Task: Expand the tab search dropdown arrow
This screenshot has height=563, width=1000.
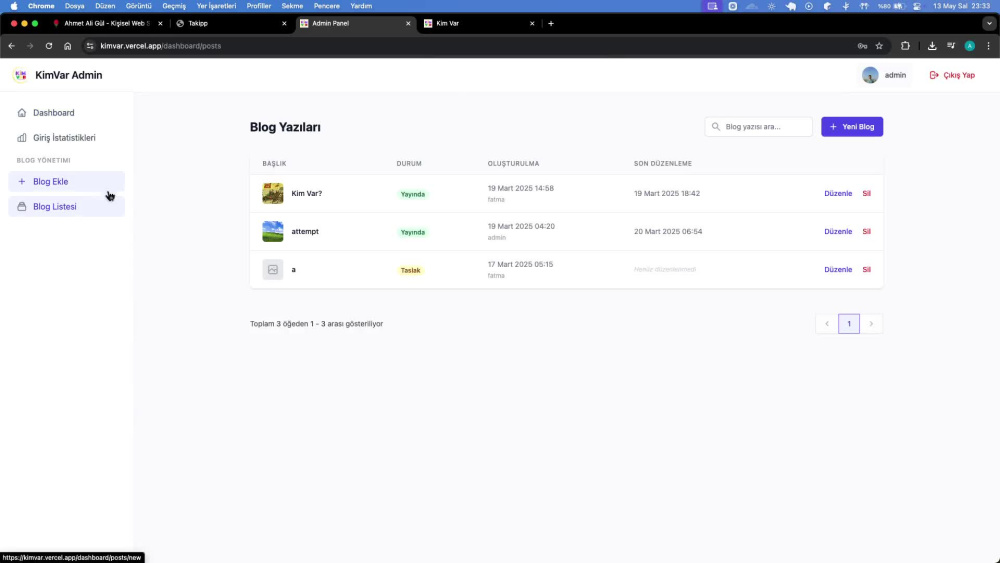Action: coord(989,24)
